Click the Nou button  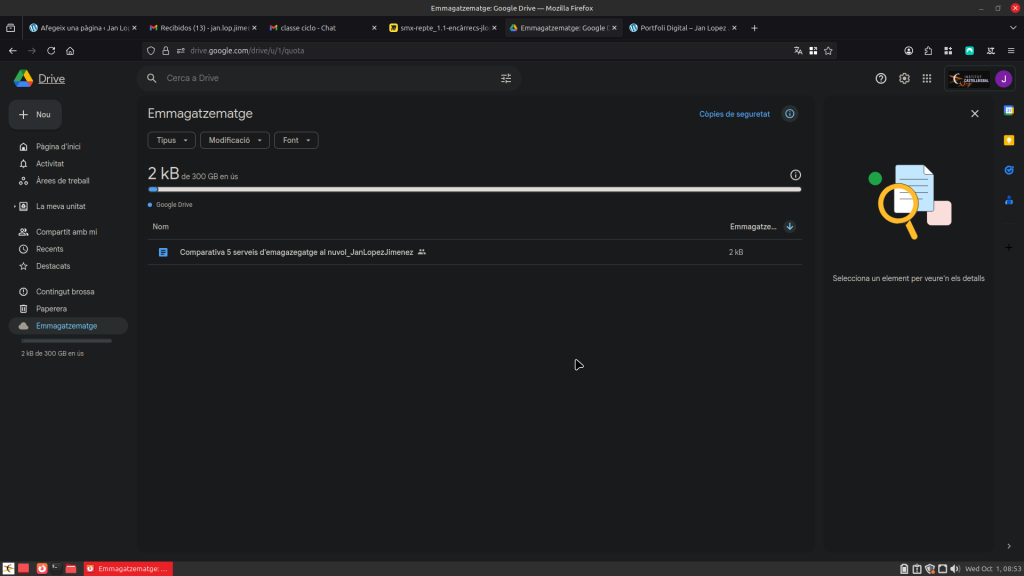click(x=35, y=115)
